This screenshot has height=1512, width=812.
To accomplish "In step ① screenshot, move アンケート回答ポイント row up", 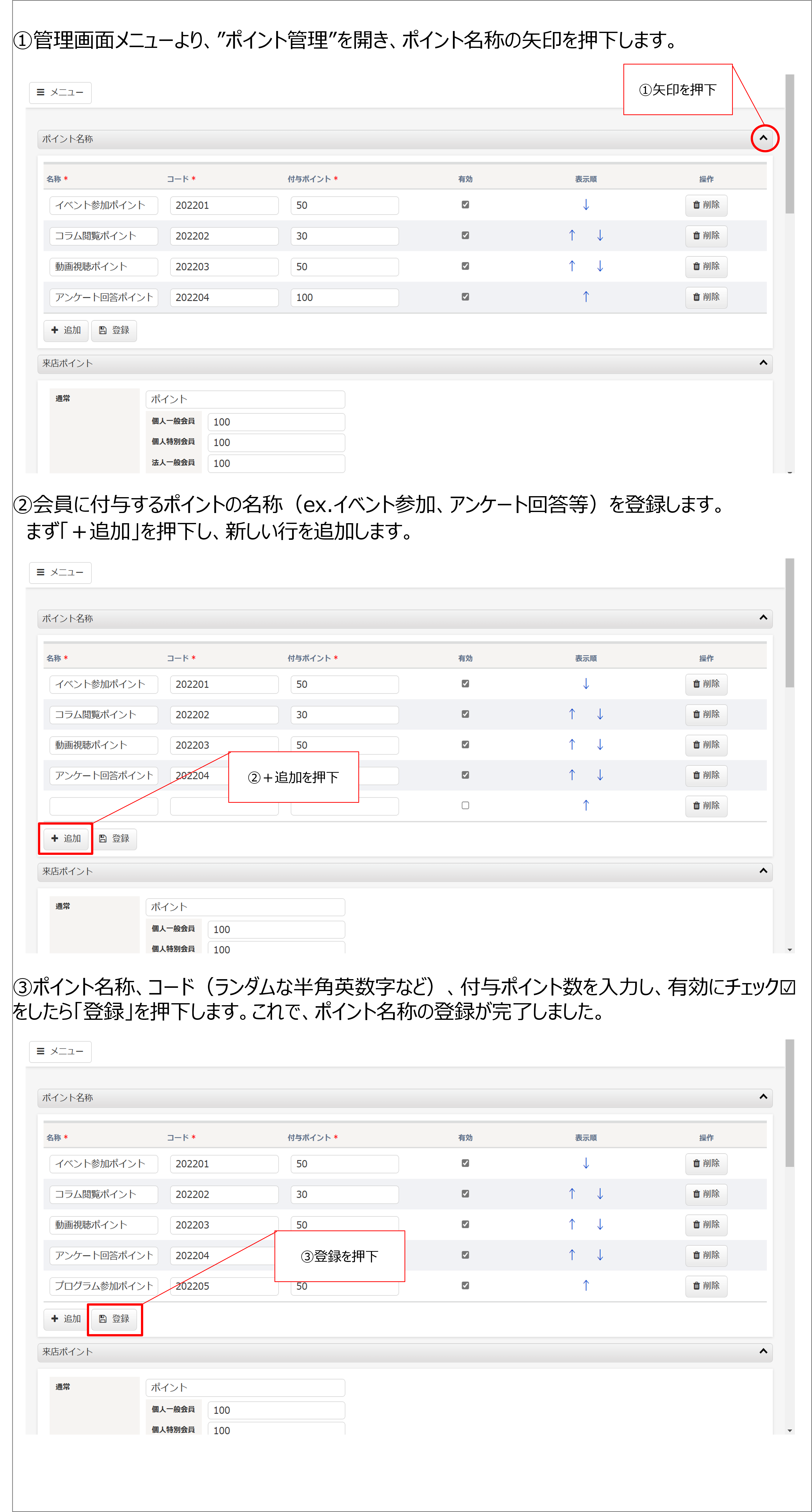I will (x=585, y=296).
